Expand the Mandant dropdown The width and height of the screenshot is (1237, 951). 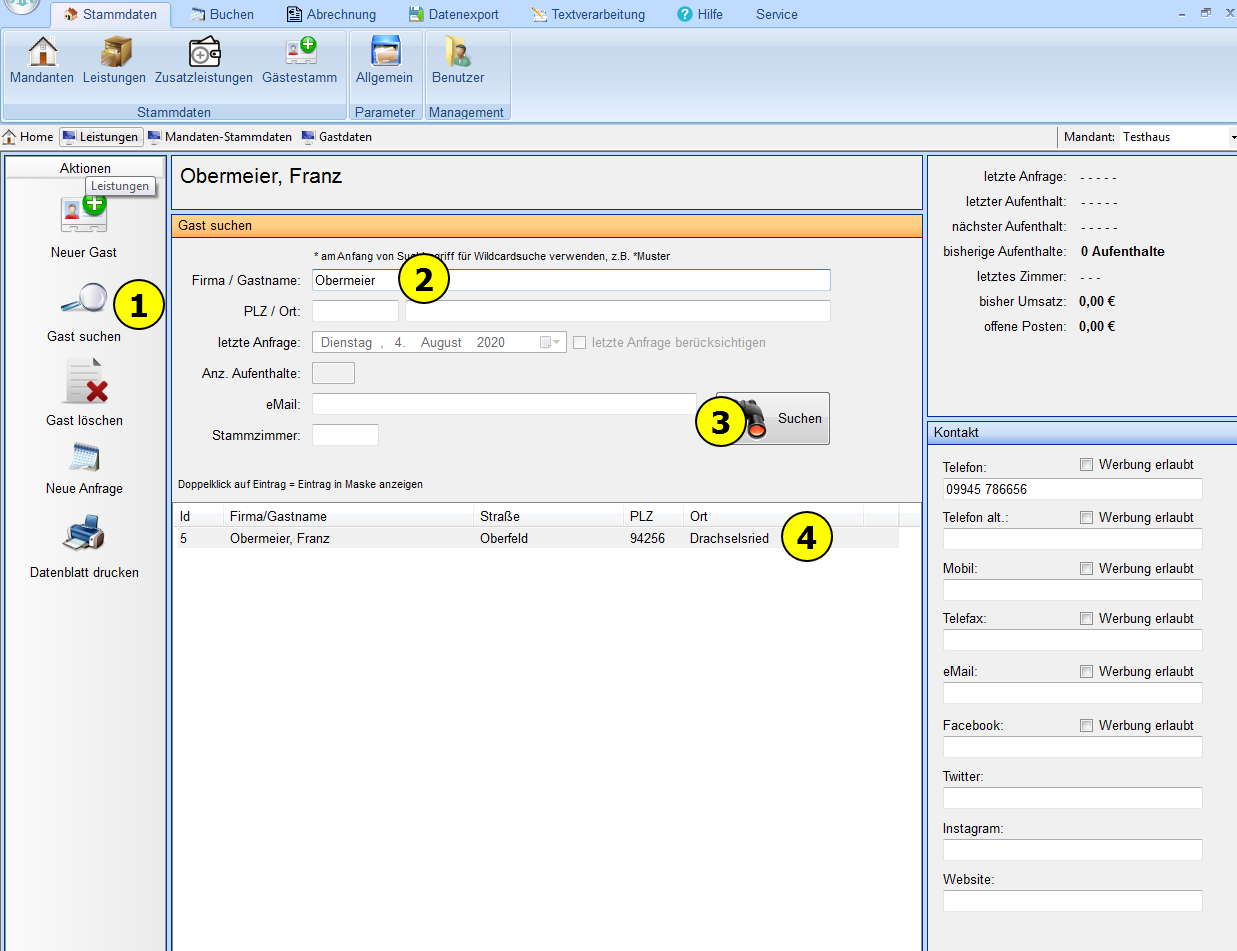pos(1233,137)
